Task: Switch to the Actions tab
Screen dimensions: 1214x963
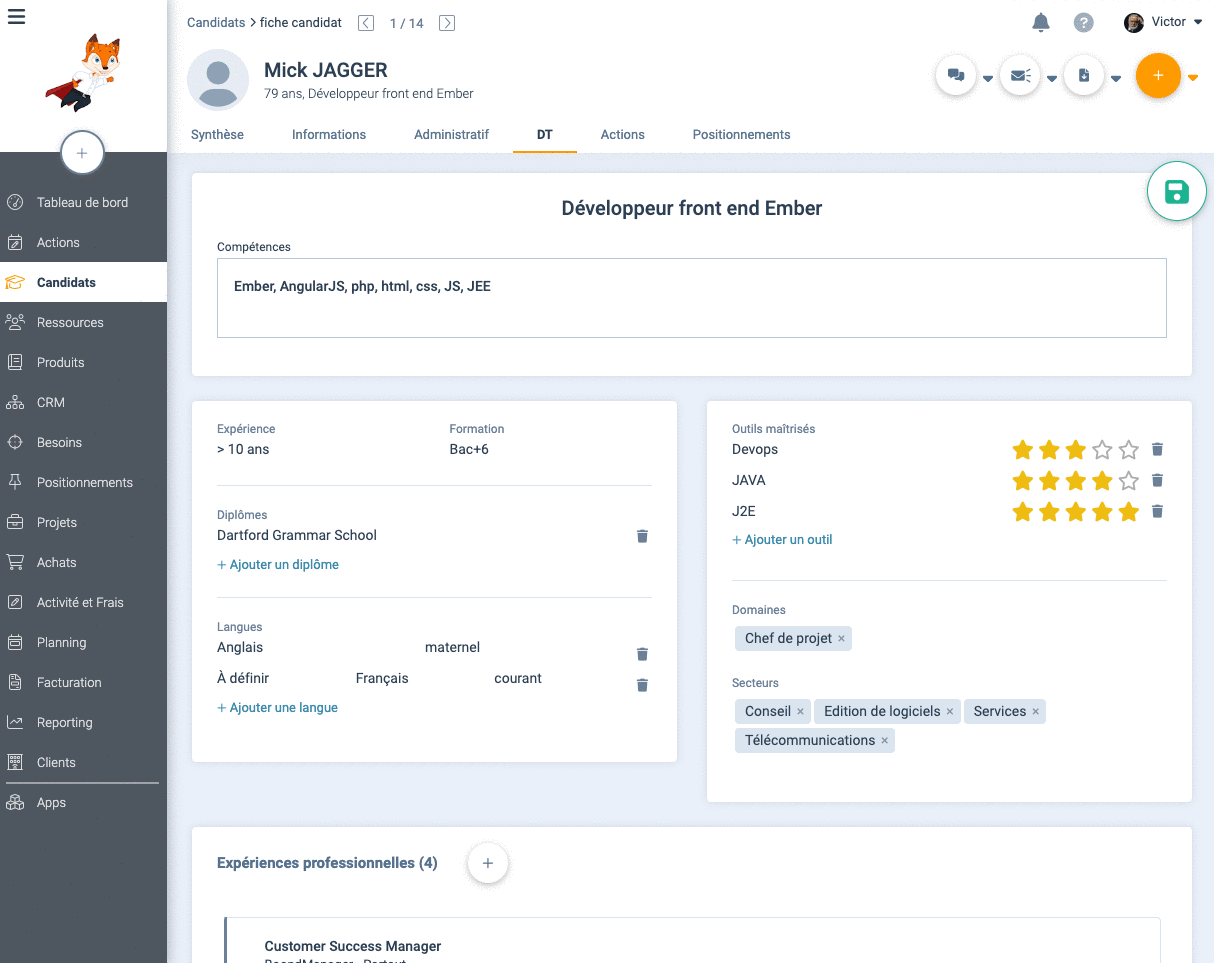Action: [x=623, y=134]
